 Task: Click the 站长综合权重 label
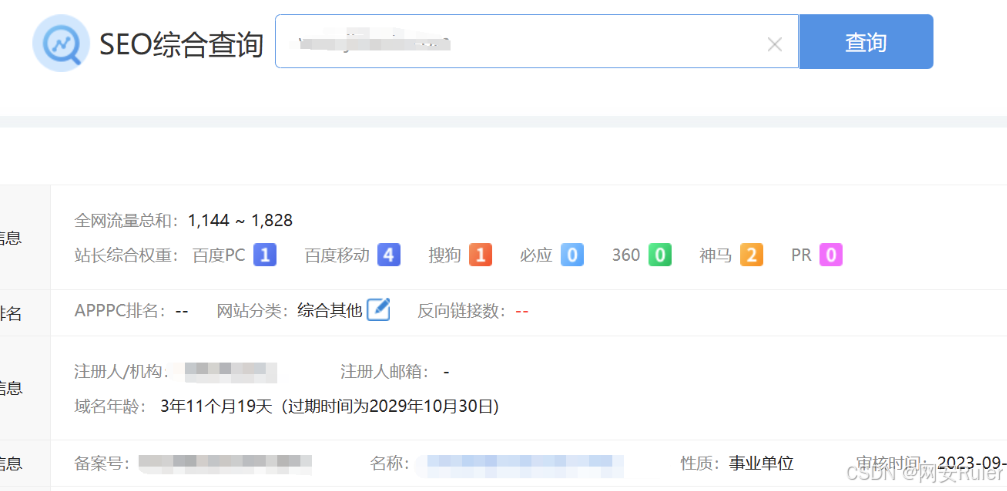pyautogui.click(x=126, y=255)
